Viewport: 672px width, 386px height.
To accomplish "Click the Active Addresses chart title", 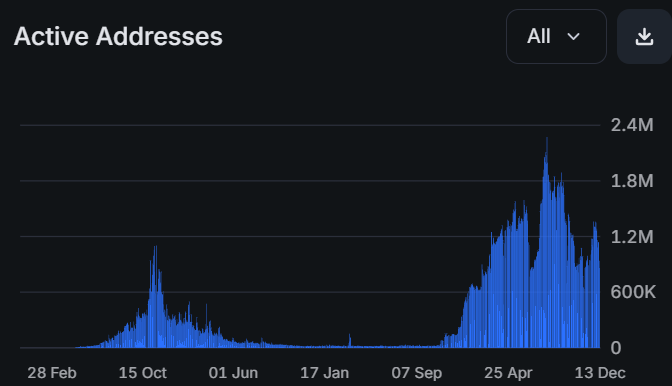I will point(118,36).
